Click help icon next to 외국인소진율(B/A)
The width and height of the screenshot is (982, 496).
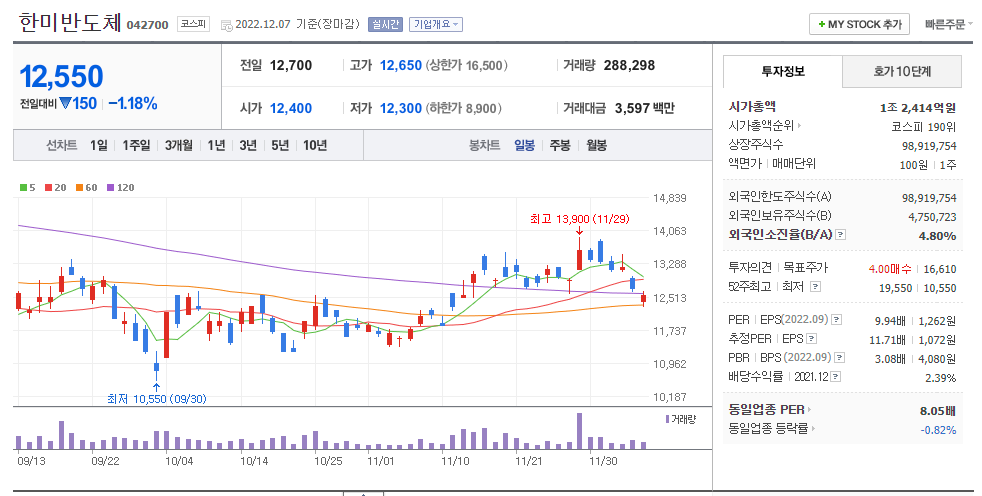[x=841, y=235]
